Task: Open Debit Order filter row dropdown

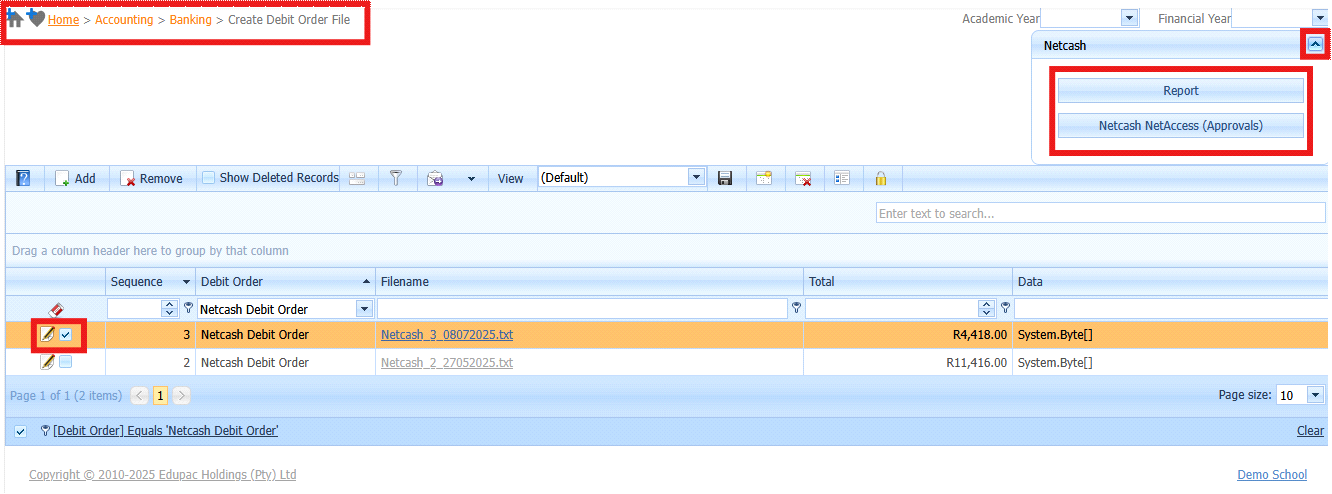Action: point(364,309)
